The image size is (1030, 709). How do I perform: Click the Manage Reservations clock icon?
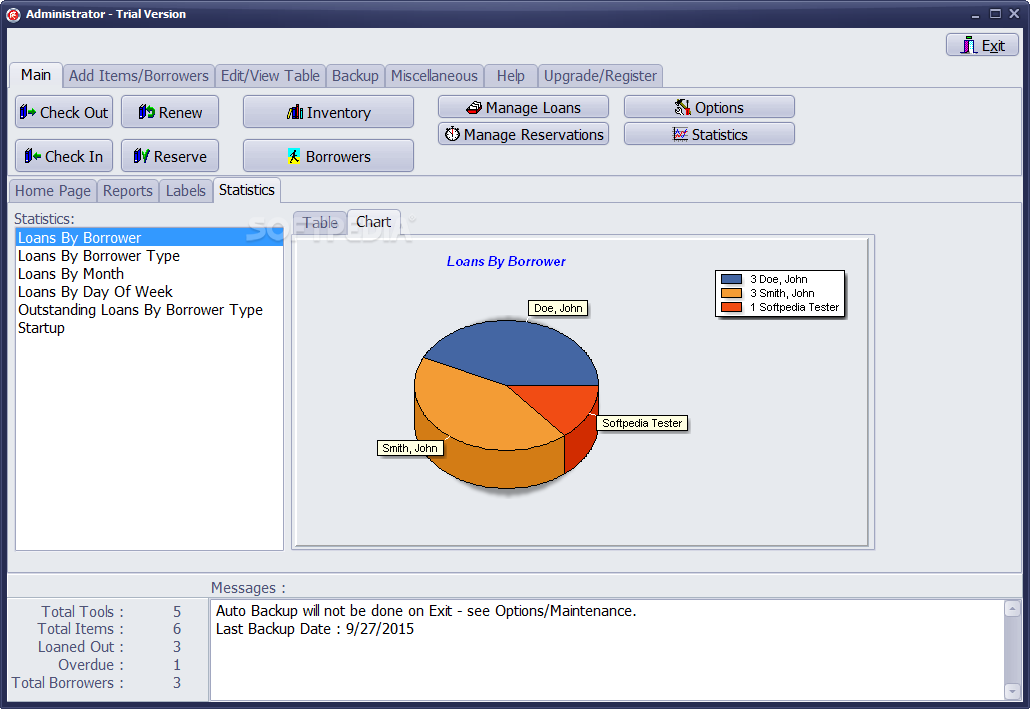point(452,134)
